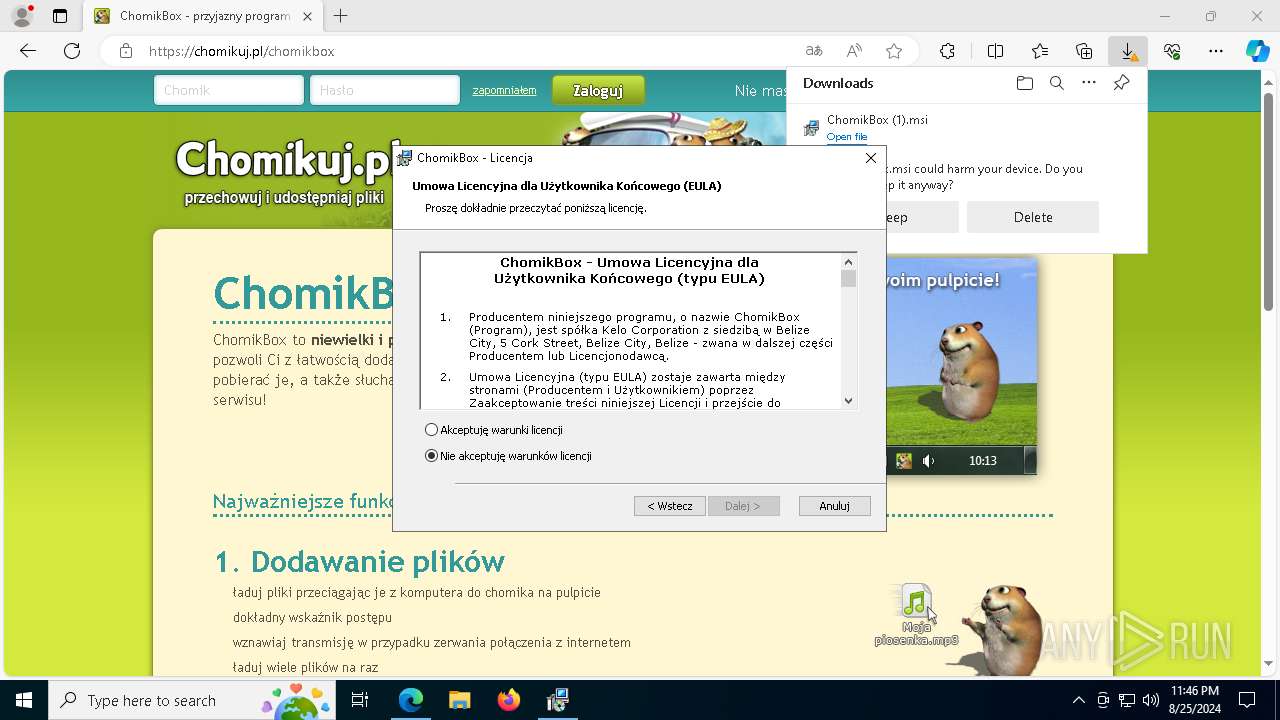Open the Collections icon
Screen dimensions: 1280x720
click(1084, 51)
